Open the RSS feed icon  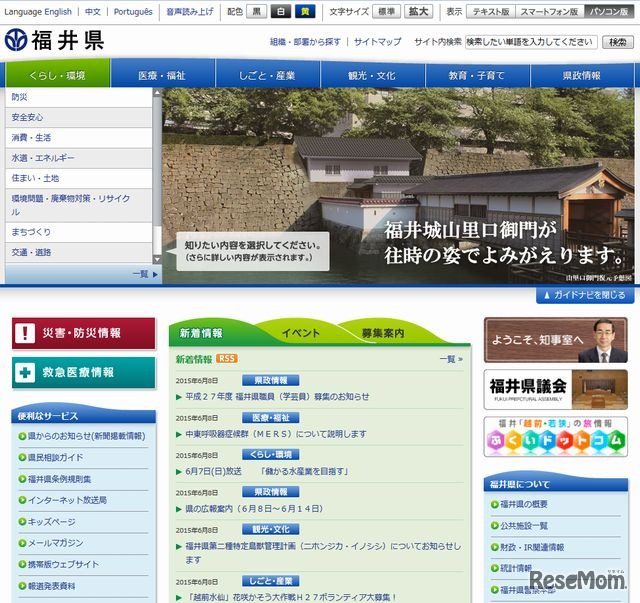[228, 359]
